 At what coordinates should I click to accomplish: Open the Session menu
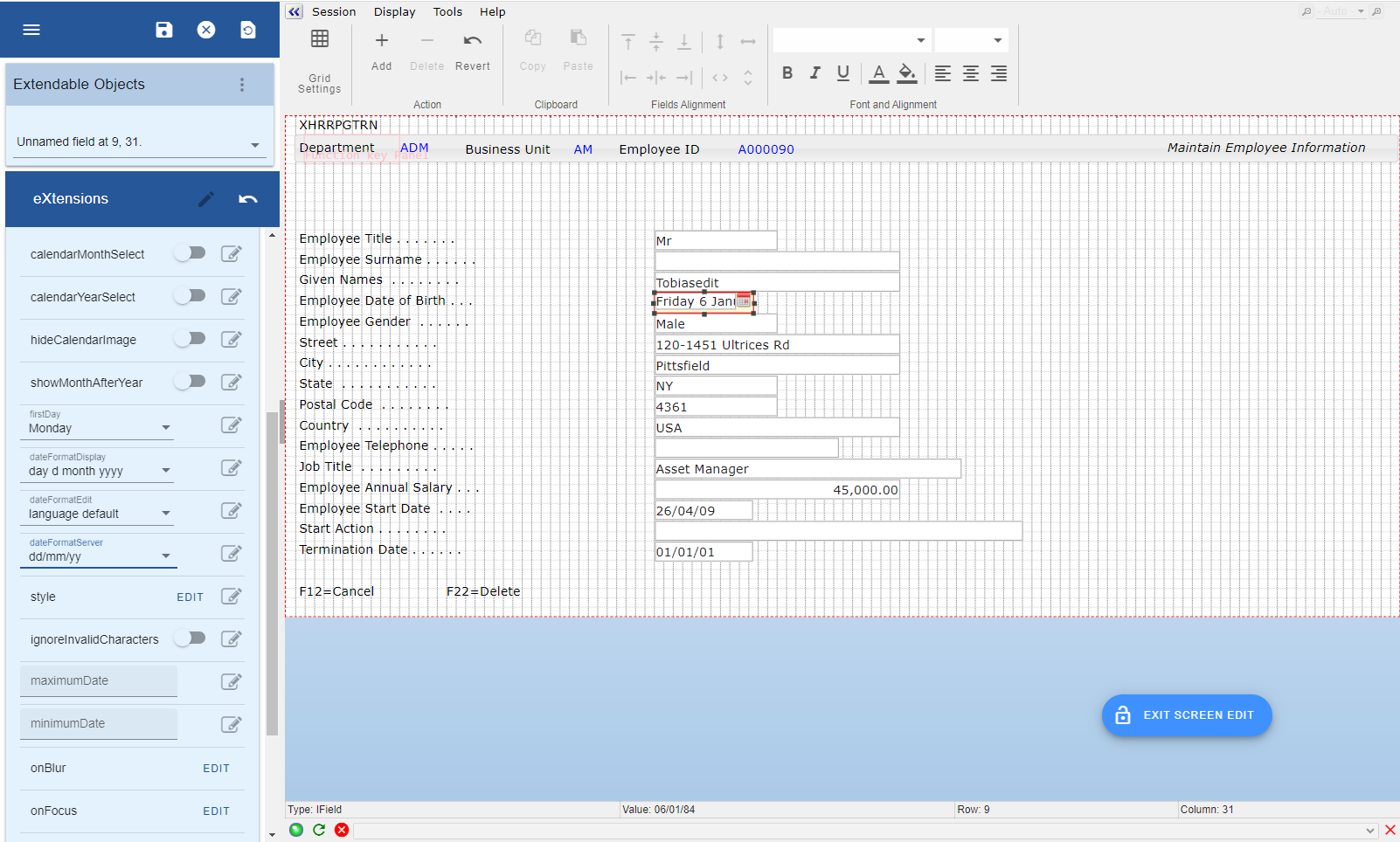(x=334, y=12)
